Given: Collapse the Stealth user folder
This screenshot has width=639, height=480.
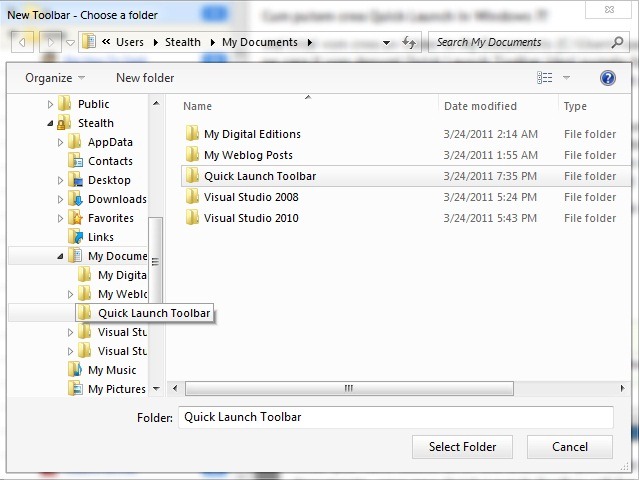Looking at the screenshot, I should tap(50, 123).
